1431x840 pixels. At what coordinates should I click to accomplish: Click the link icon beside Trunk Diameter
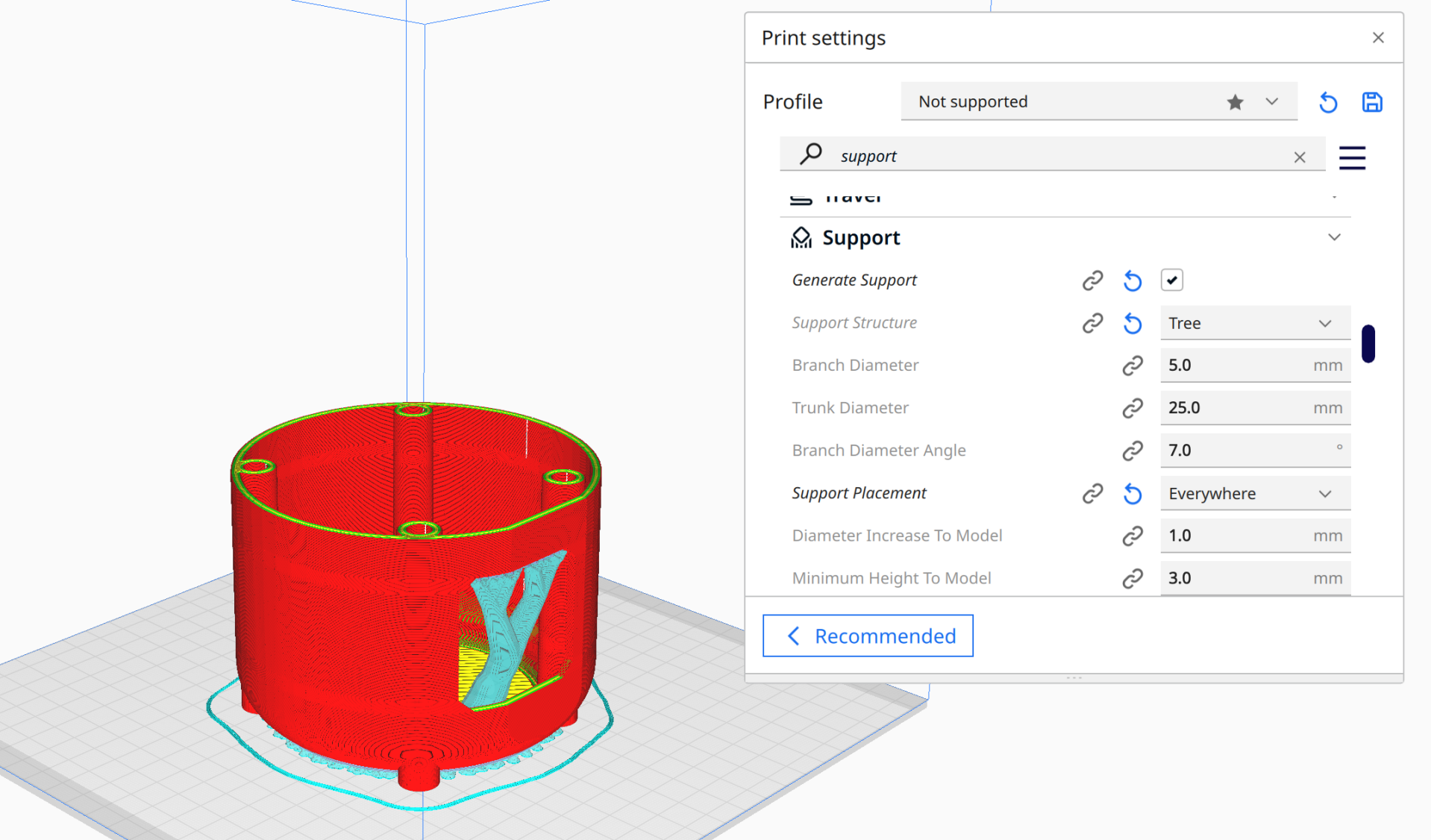click(1132, 408)
